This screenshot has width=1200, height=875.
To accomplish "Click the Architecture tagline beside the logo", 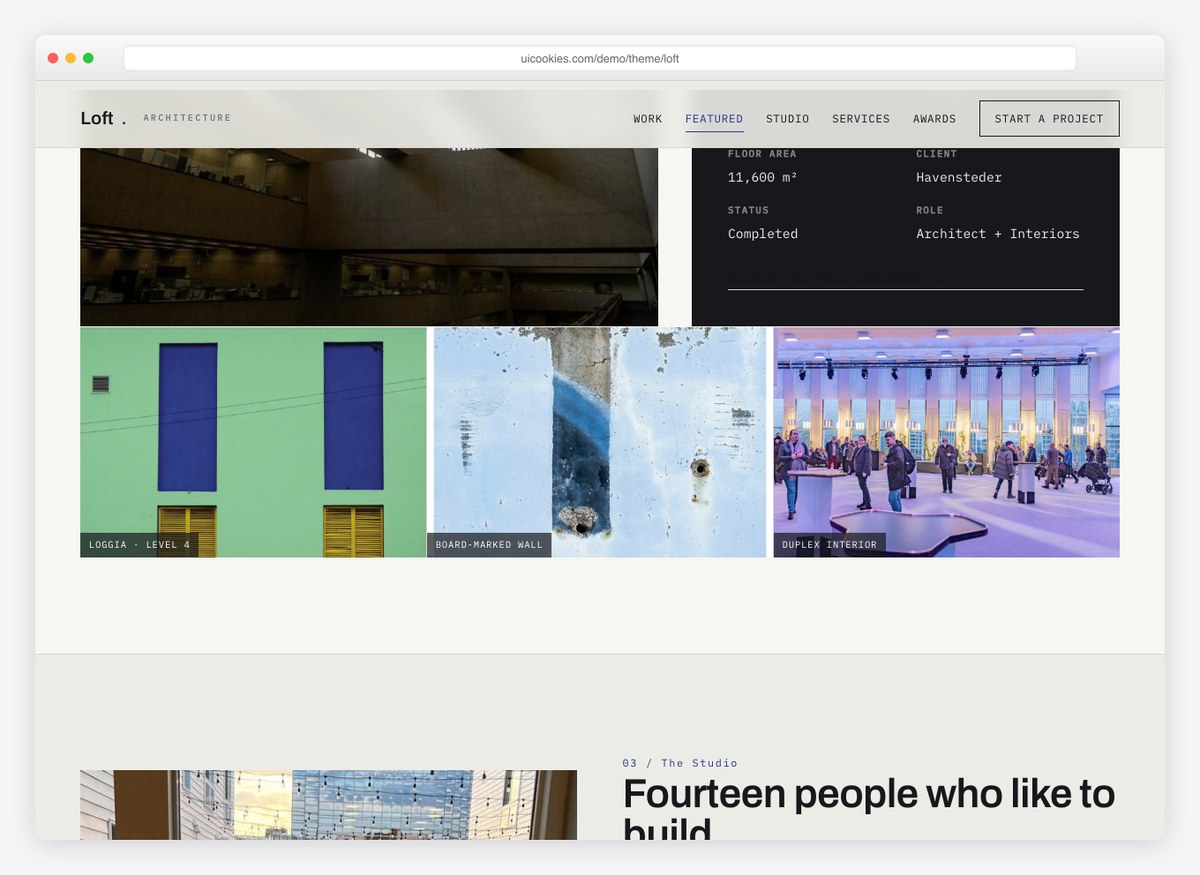I will pos(187,118).
